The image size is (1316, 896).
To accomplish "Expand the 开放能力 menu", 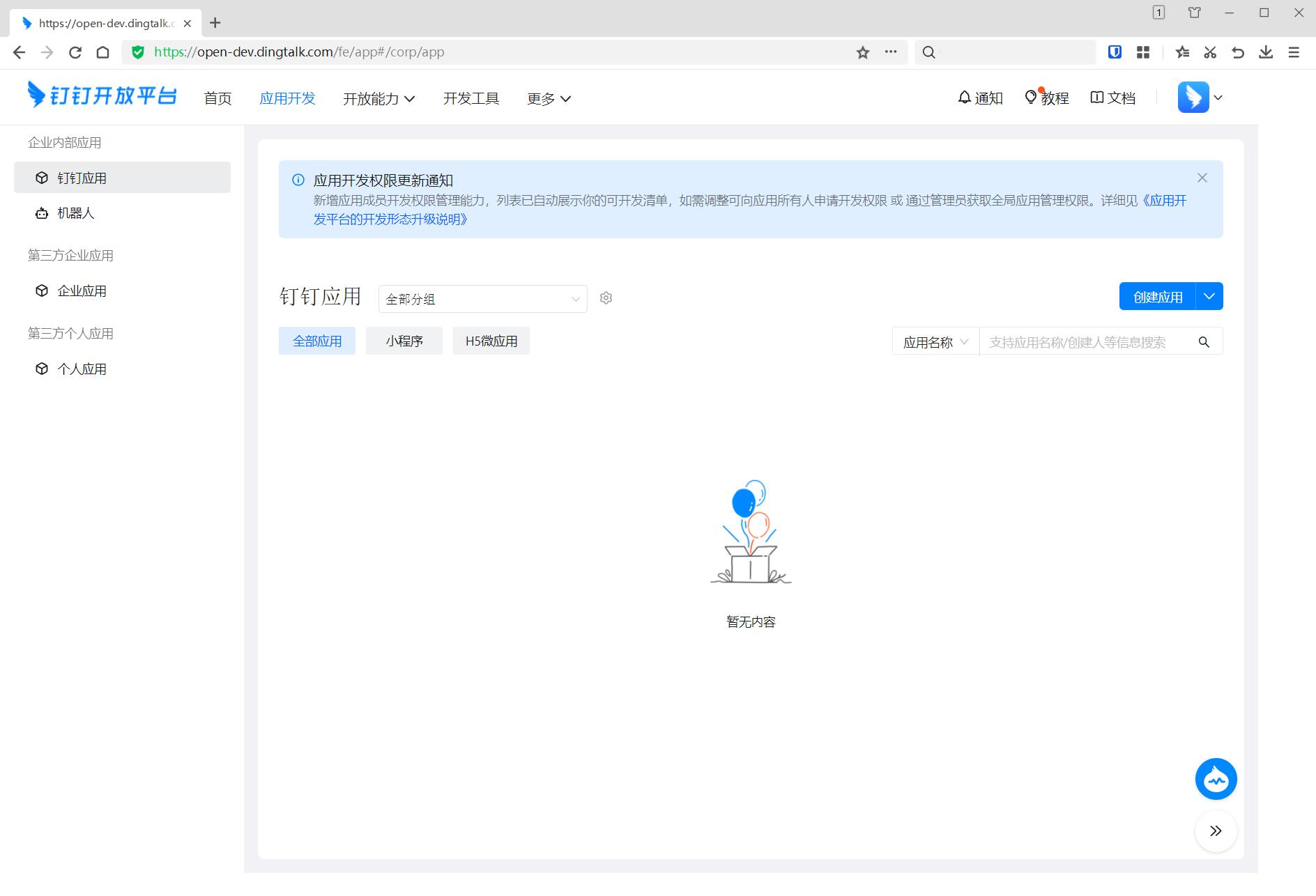I will (378, 99).
